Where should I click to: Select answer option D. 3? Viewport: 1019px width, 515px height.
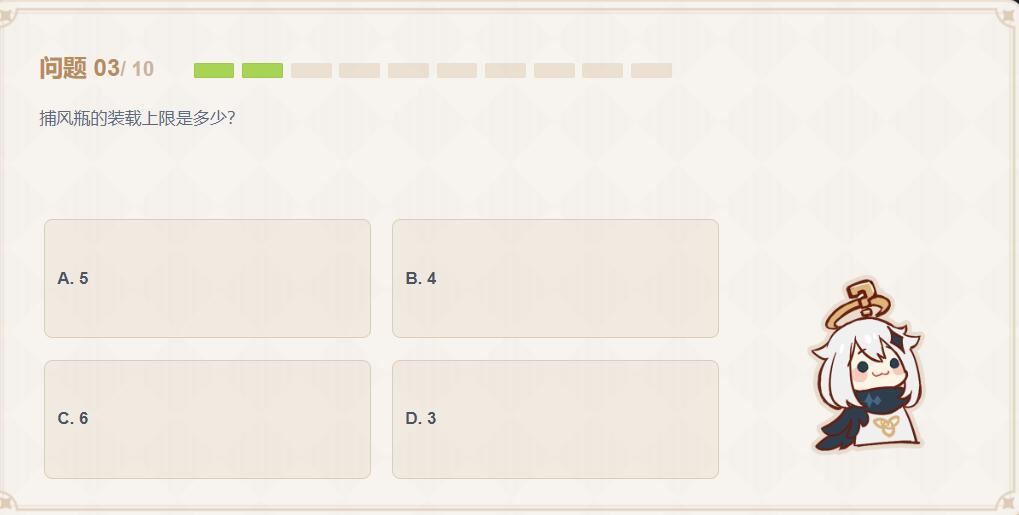tap(555, 419)
